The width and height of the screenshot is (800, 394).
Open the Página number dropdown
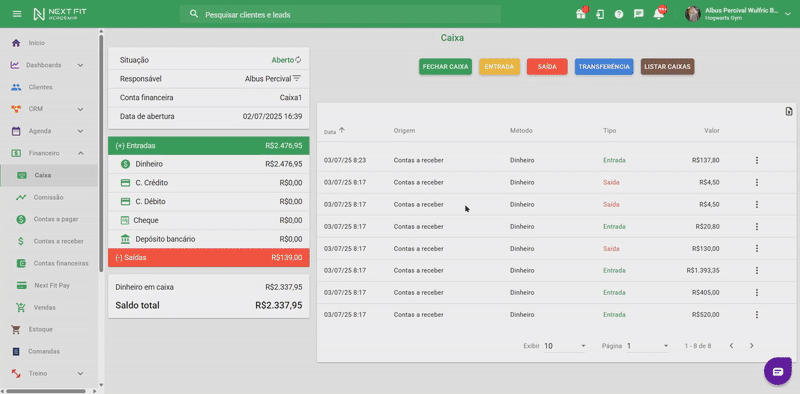(647, 346)
